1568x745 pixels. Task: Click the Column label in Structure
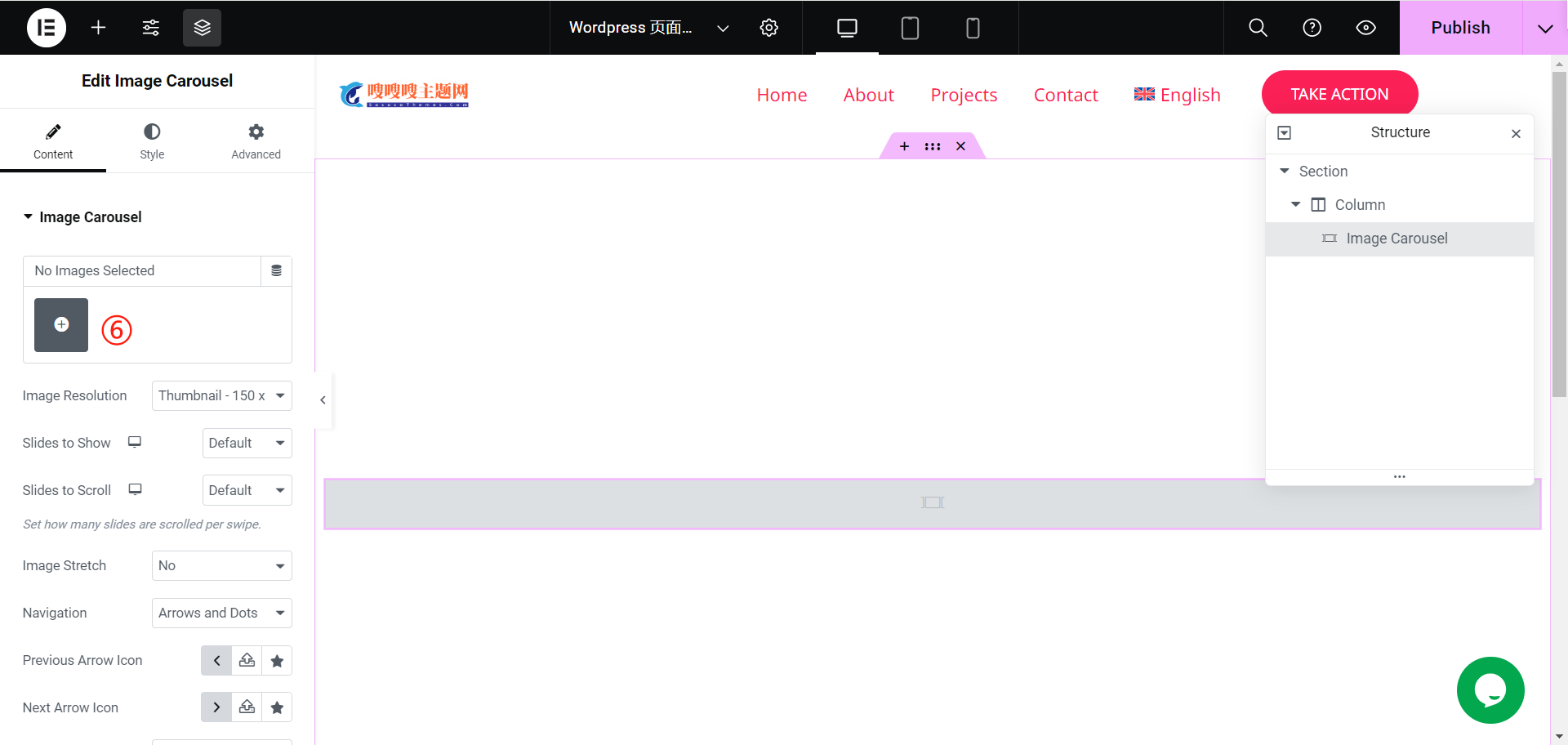point(1360,205)
